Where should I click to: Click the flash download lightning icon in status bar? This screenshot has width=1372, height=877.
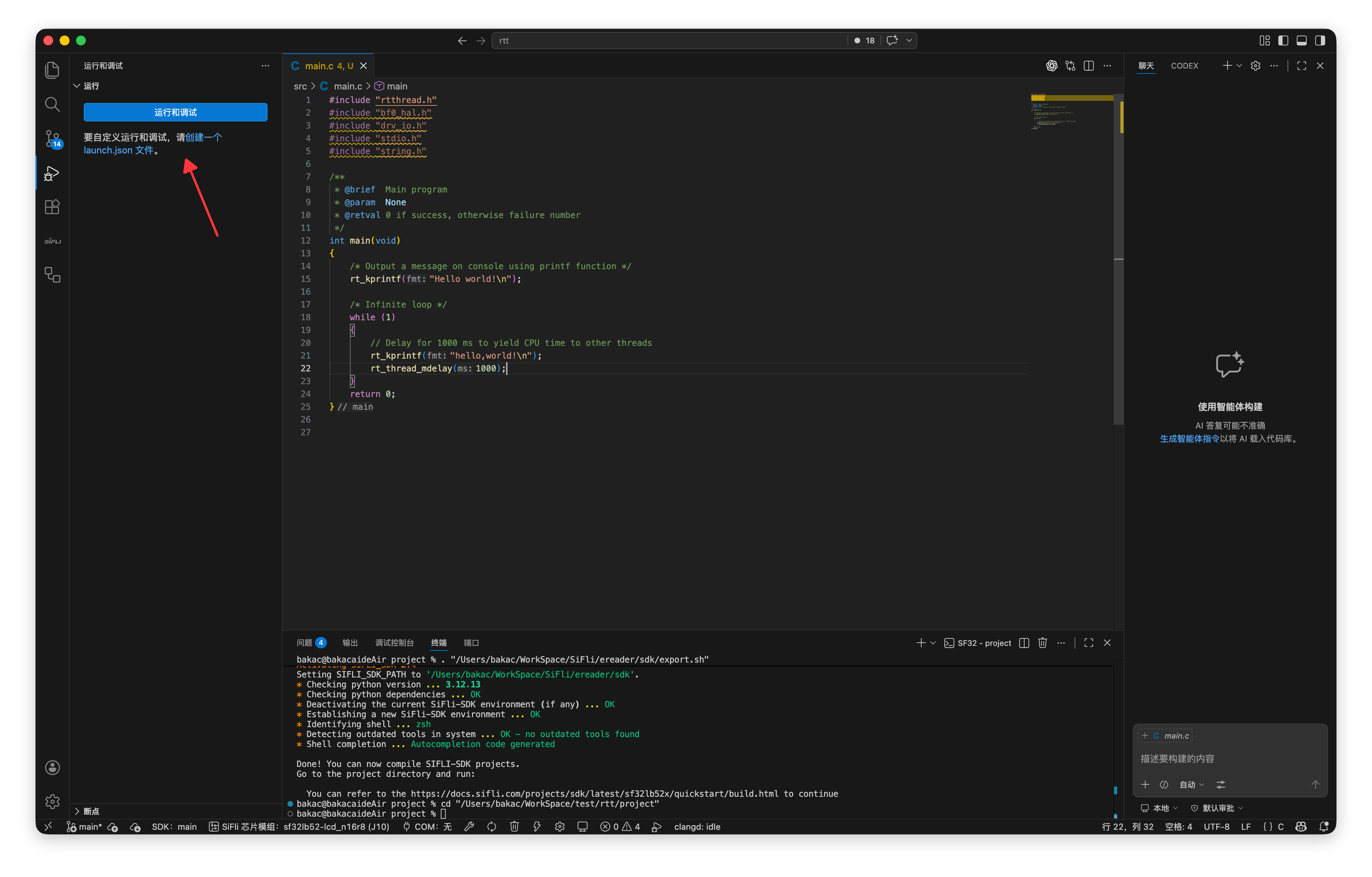click(537, 826)
